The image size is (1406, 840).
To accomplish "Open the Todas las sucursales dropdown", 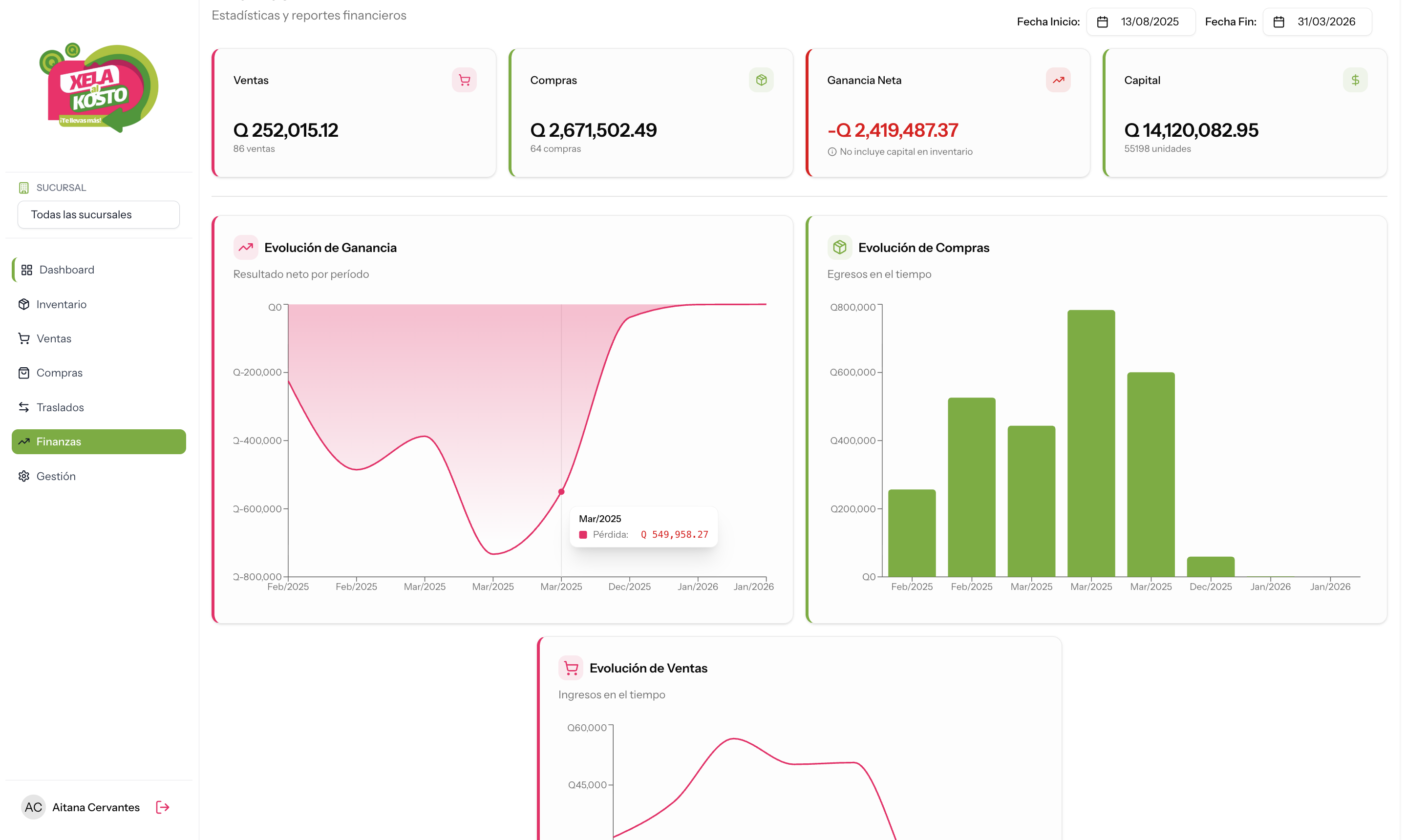I will pos(99,214).
